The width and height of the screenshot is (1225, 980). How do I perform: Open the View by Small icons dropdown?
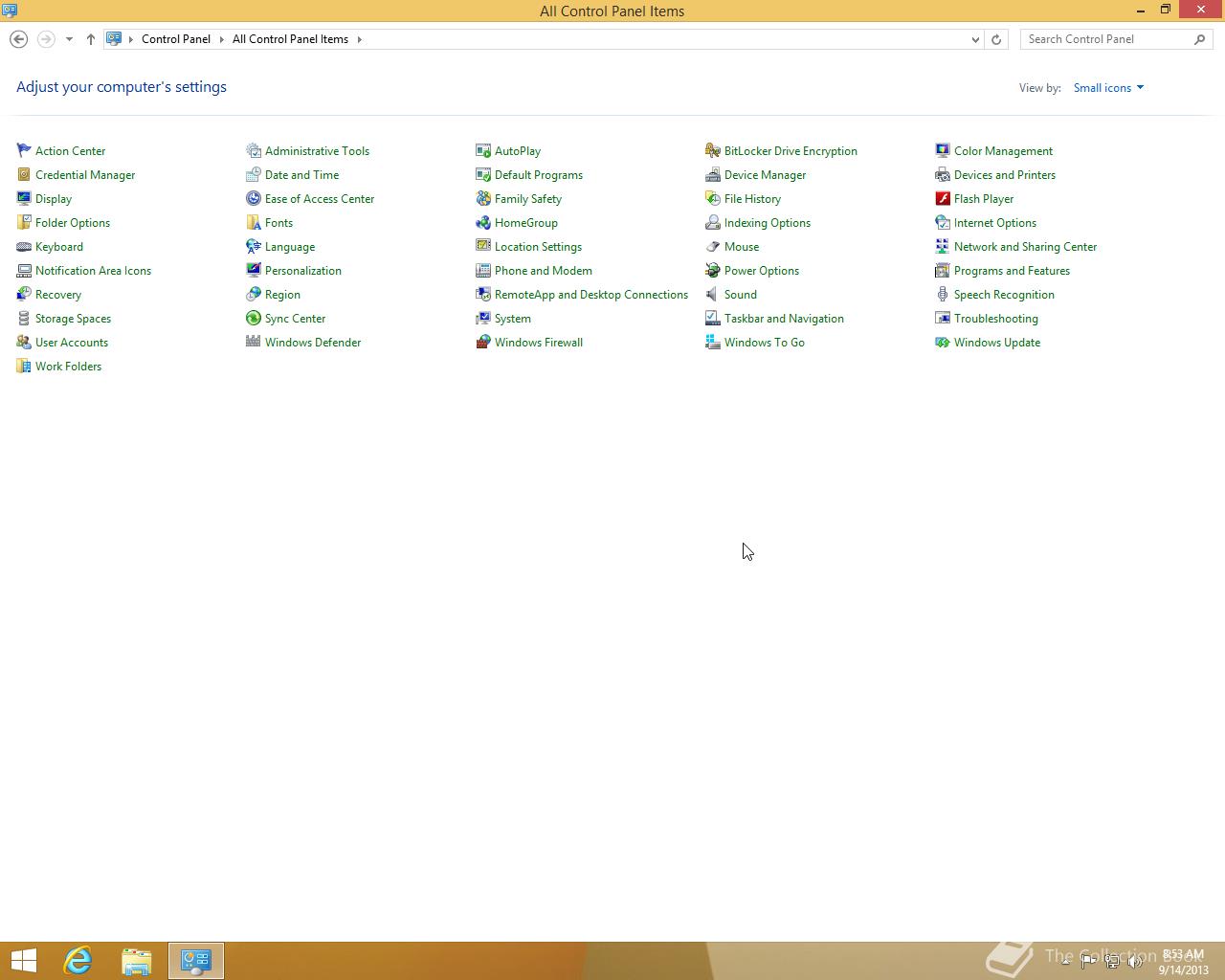[x=1108, y=87]
